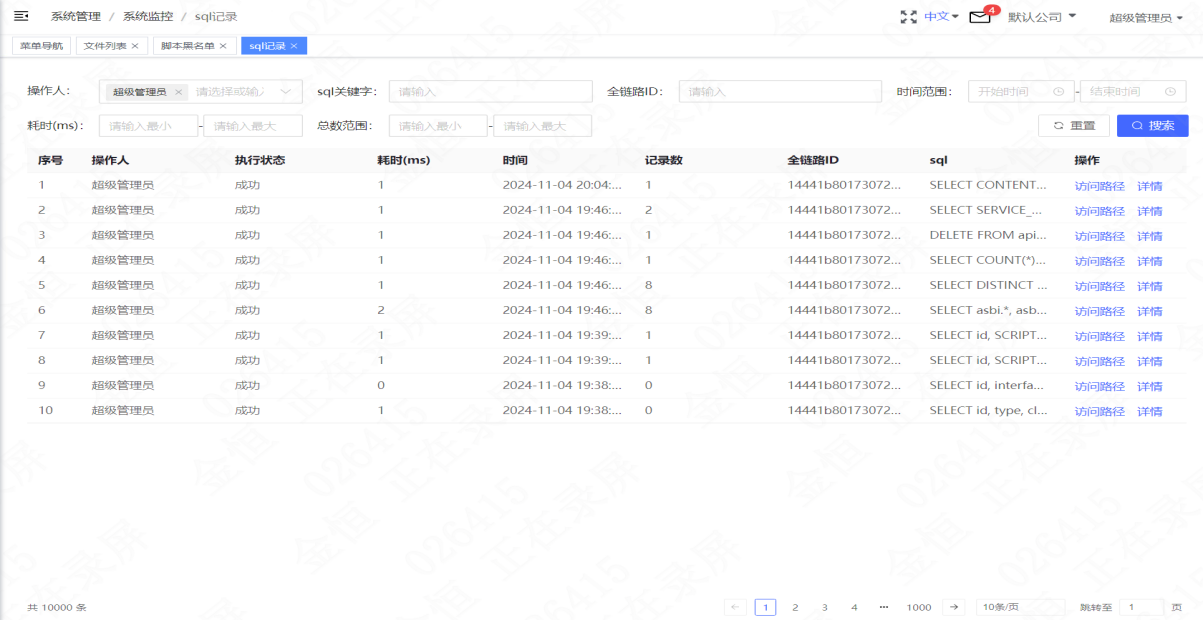Image resolution: width=1203 pixels, height=620 pixels.
Task: Go to previous page arrow
Action: tap(735, 607)
